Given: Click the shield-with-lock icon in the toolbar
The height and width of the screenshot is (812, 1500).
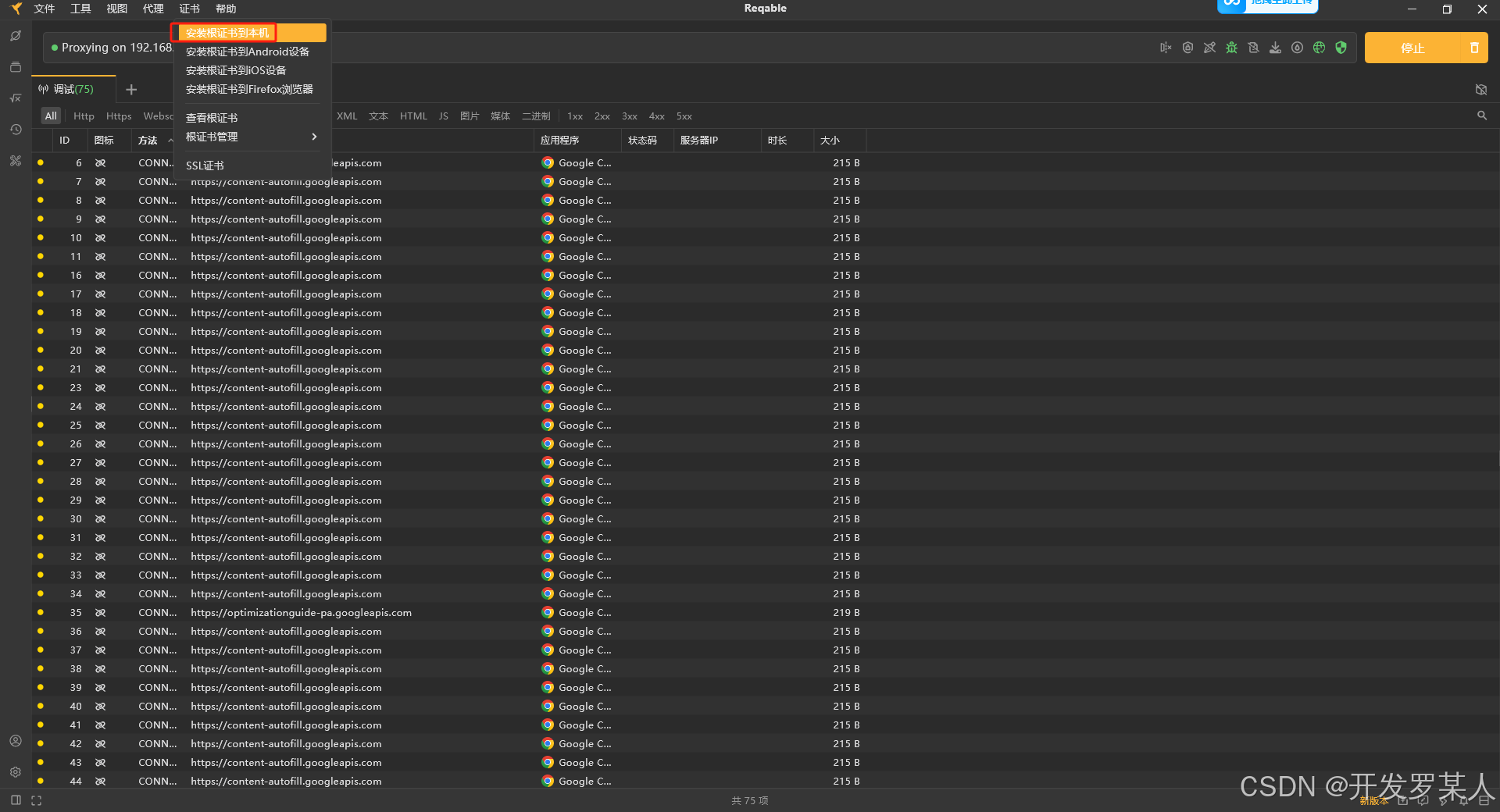Looking at the screenshot, I should (1187, 48).
